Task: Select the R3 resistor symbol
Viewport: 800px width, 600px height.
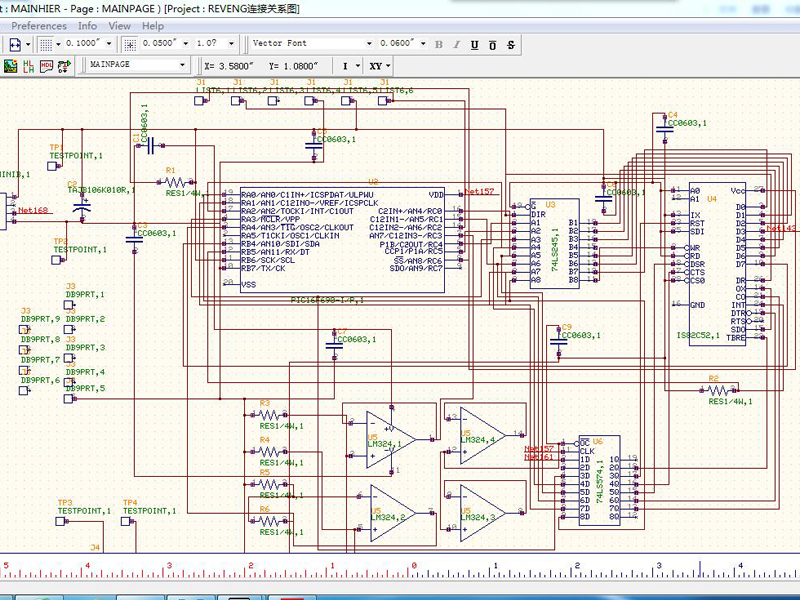Action: pos(269,414)
